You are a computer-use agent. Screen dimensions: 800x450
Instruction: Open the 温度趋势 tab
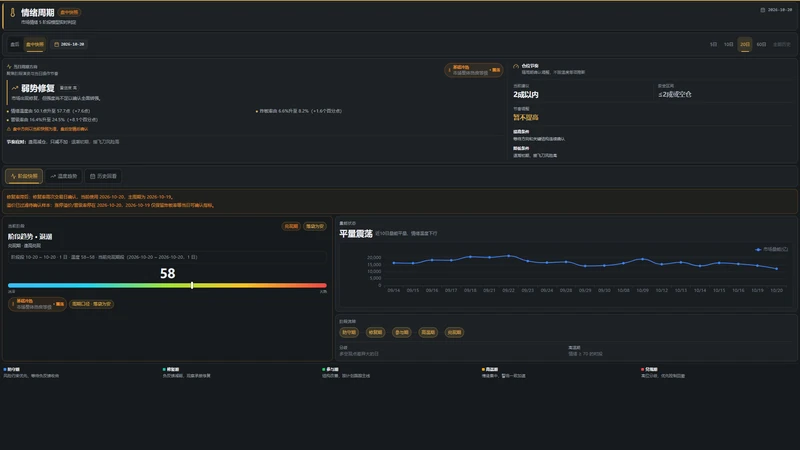coord(63,176)
